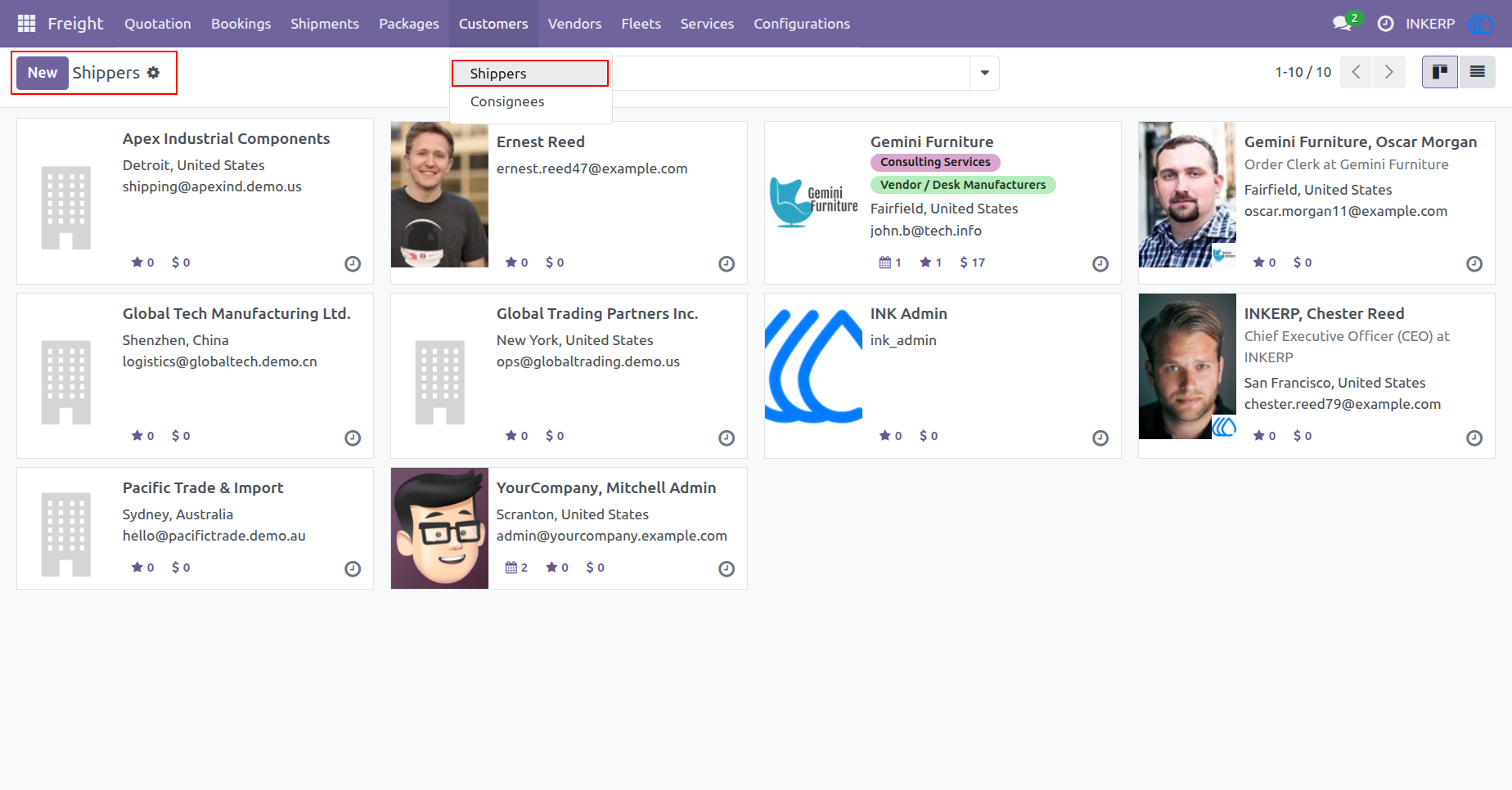The image size is (1512, 790).
Task: Open the apps grid menu icon
Action: pyautogui.click(x=26, y=24)
